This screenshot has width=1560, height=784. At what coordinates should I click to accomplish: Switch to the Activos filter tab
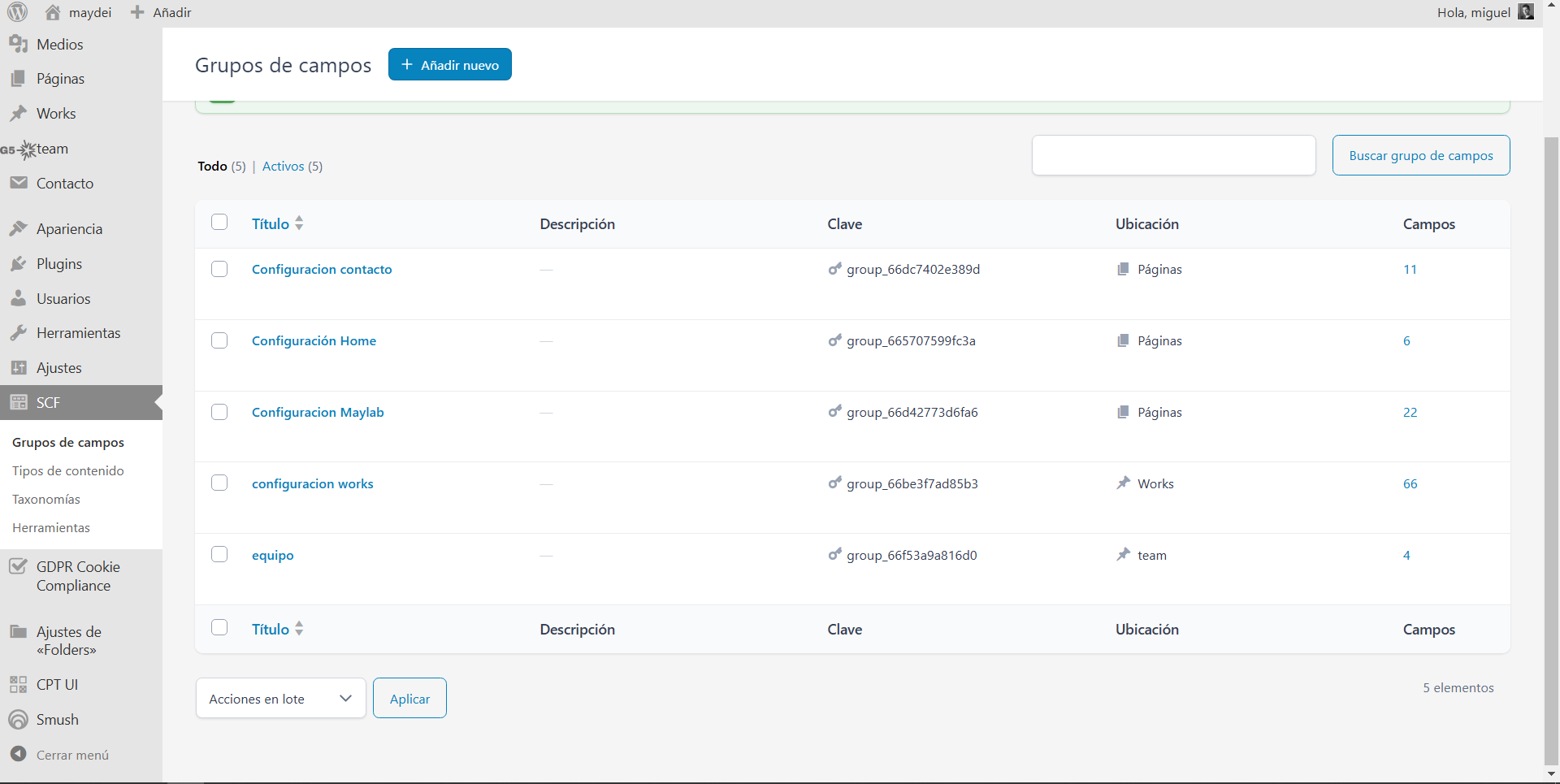click(x=283, y=167)
